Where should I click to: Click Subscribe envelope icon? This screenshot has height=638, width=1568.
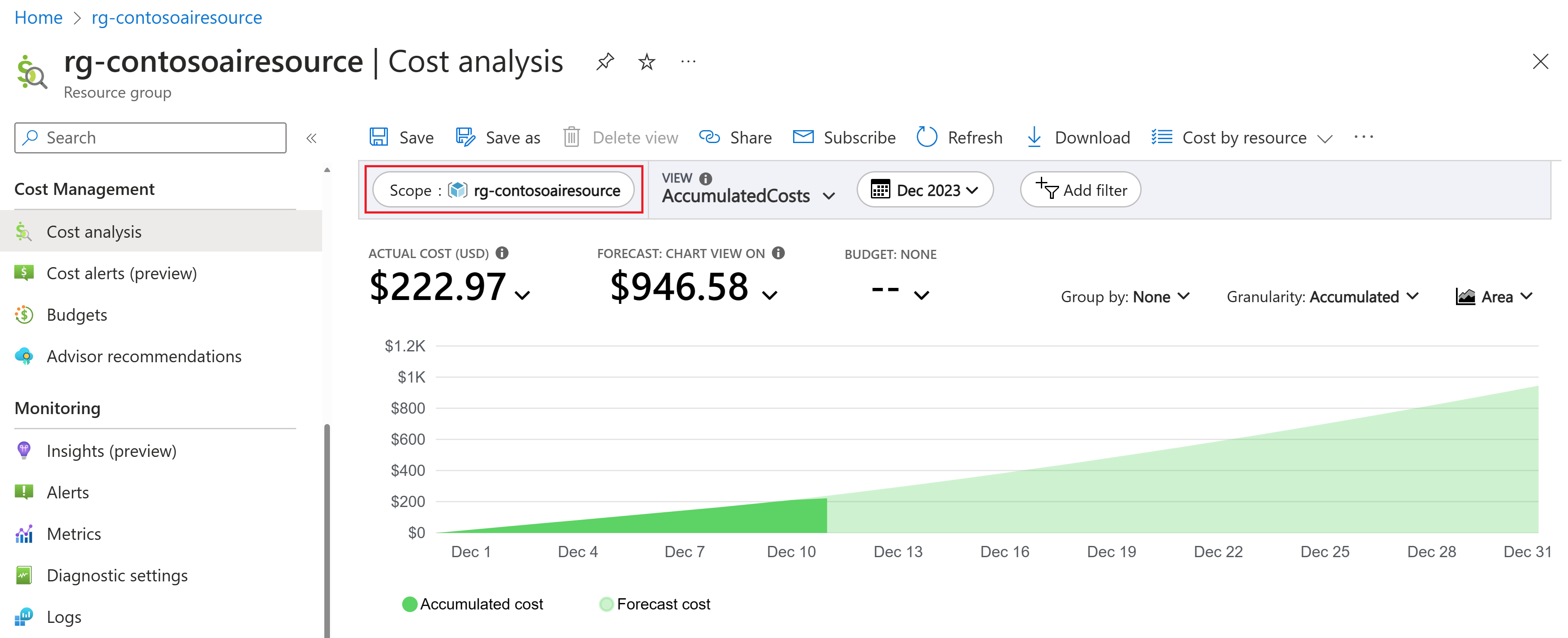pyautogui.click(x=803, y=137)
